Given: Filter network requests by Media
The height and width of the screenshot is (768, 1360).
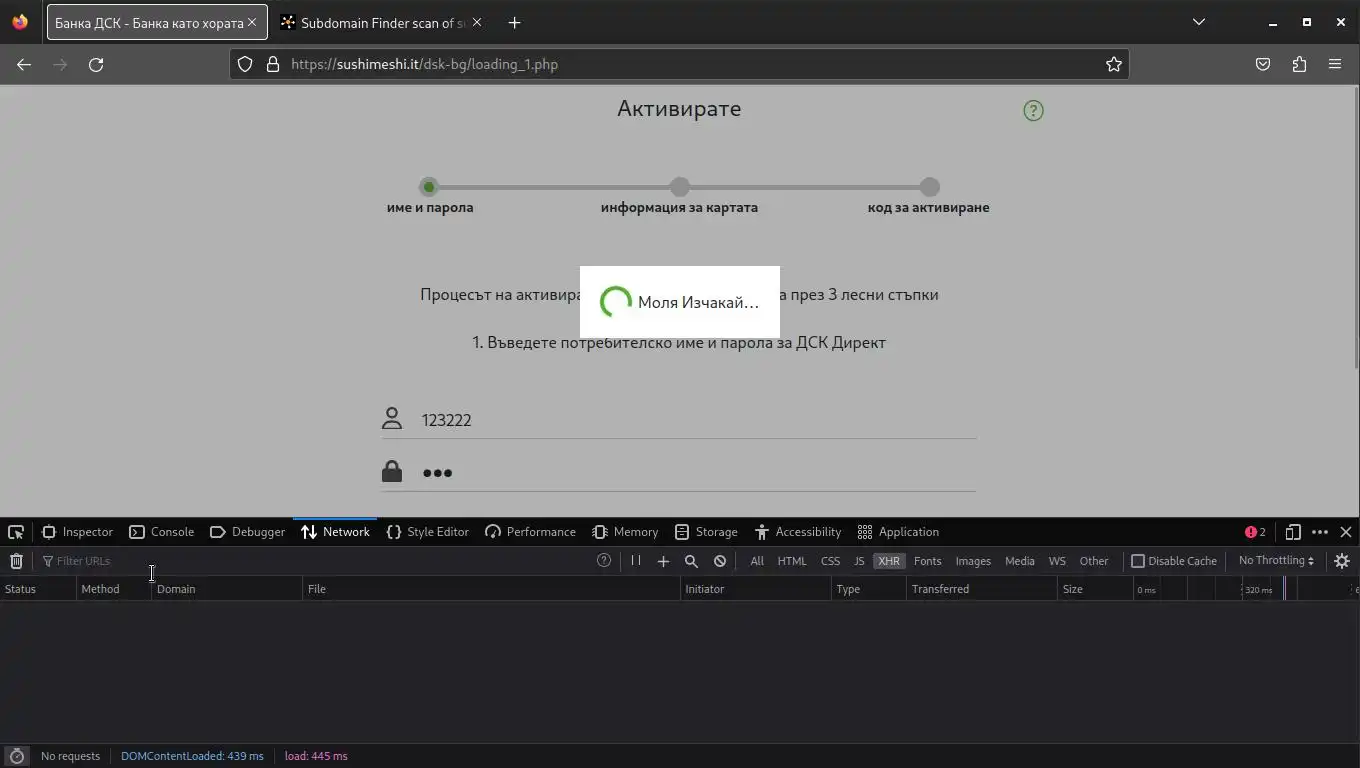Looking at the screenshot, I should pos(1020,561).
